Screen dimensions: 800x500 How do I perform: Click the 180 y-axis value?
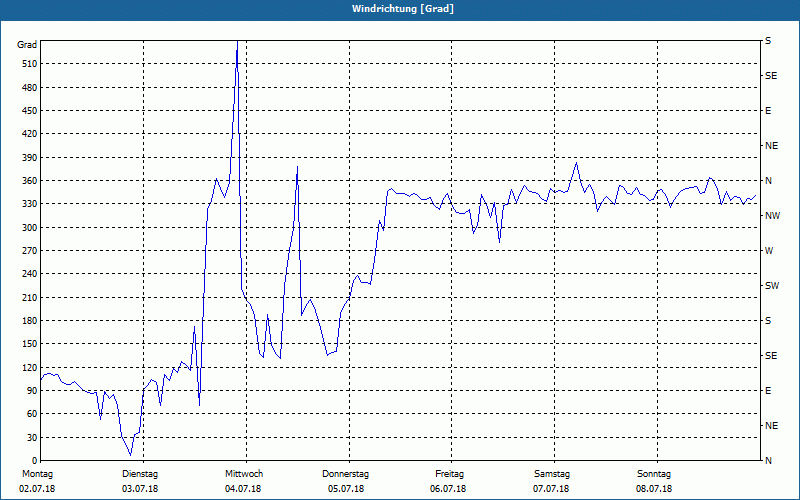[30, 320]
